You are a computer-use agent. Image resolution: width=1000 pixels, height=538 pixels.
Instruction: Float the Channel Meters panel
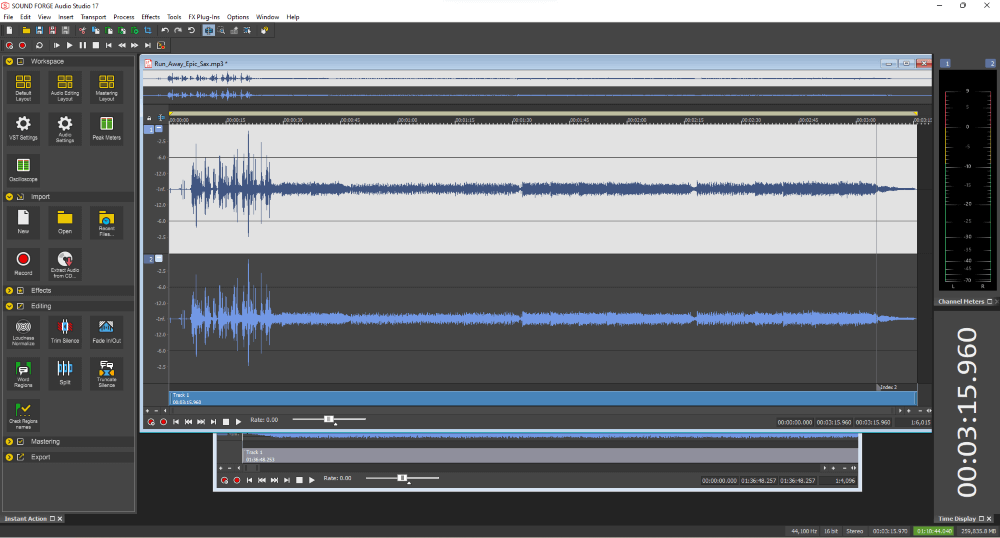[990, 302]
